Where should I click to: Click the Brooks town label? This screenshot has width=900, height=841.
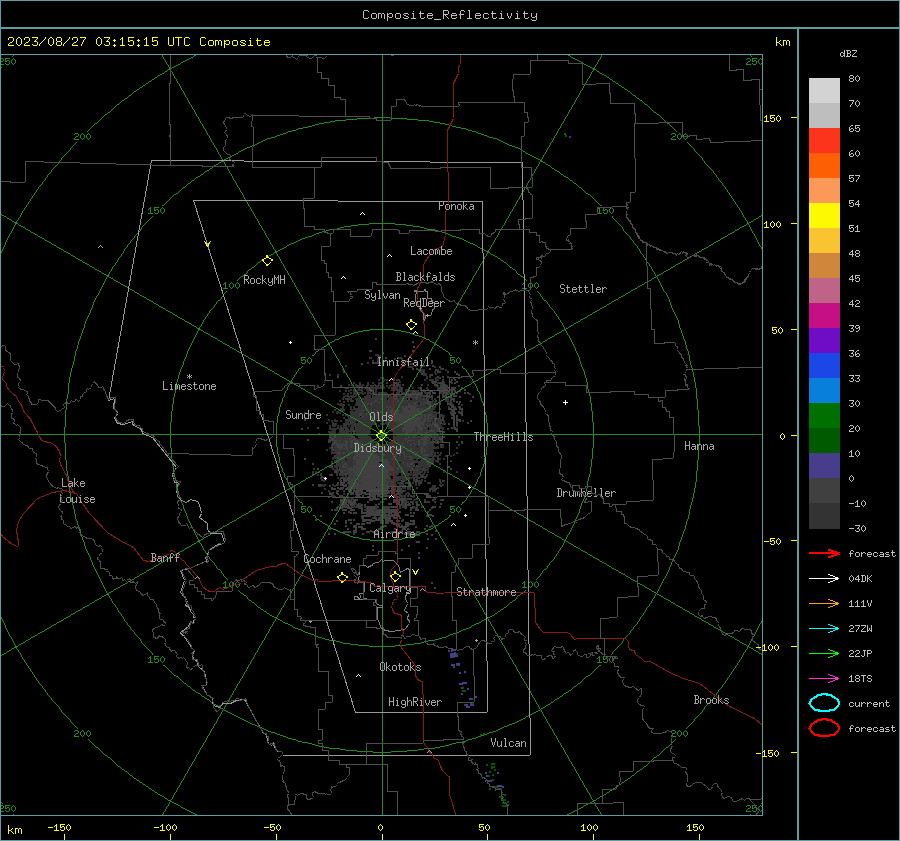(x=711, y=700)
